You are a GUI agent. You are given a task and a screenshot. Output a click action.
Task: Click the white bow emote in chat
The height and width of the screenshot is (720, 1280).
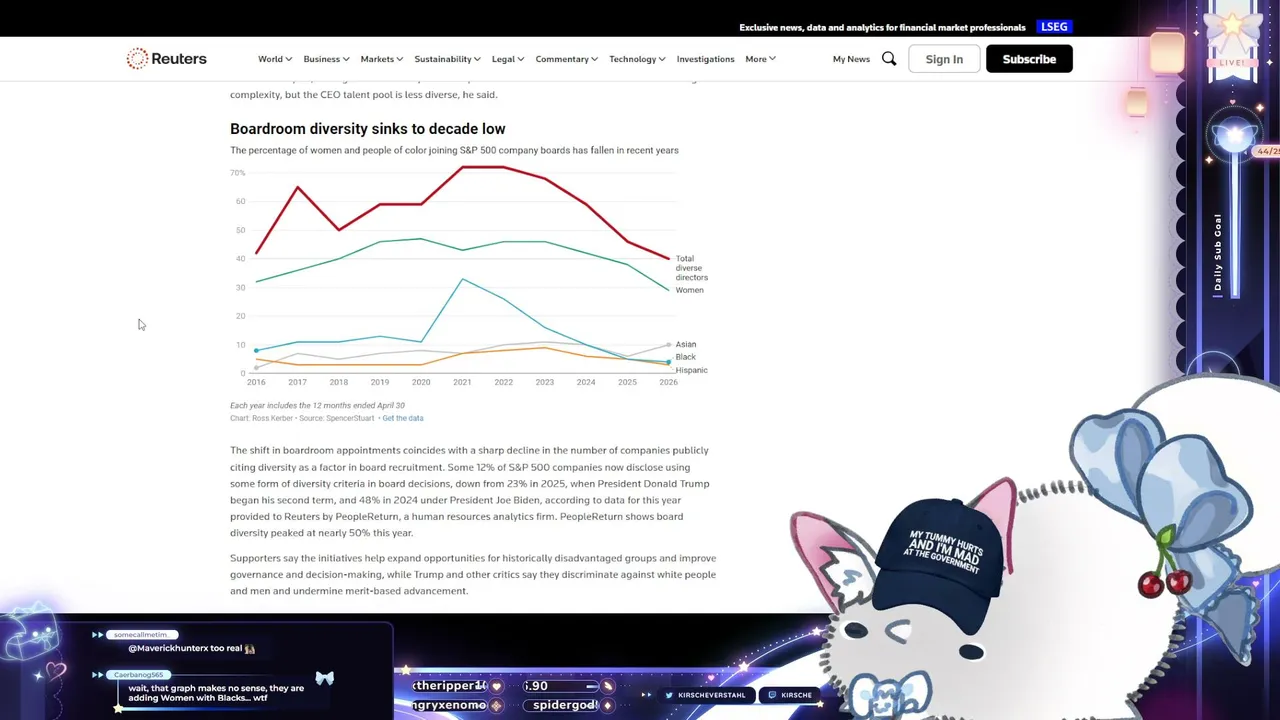pos(324,678)
